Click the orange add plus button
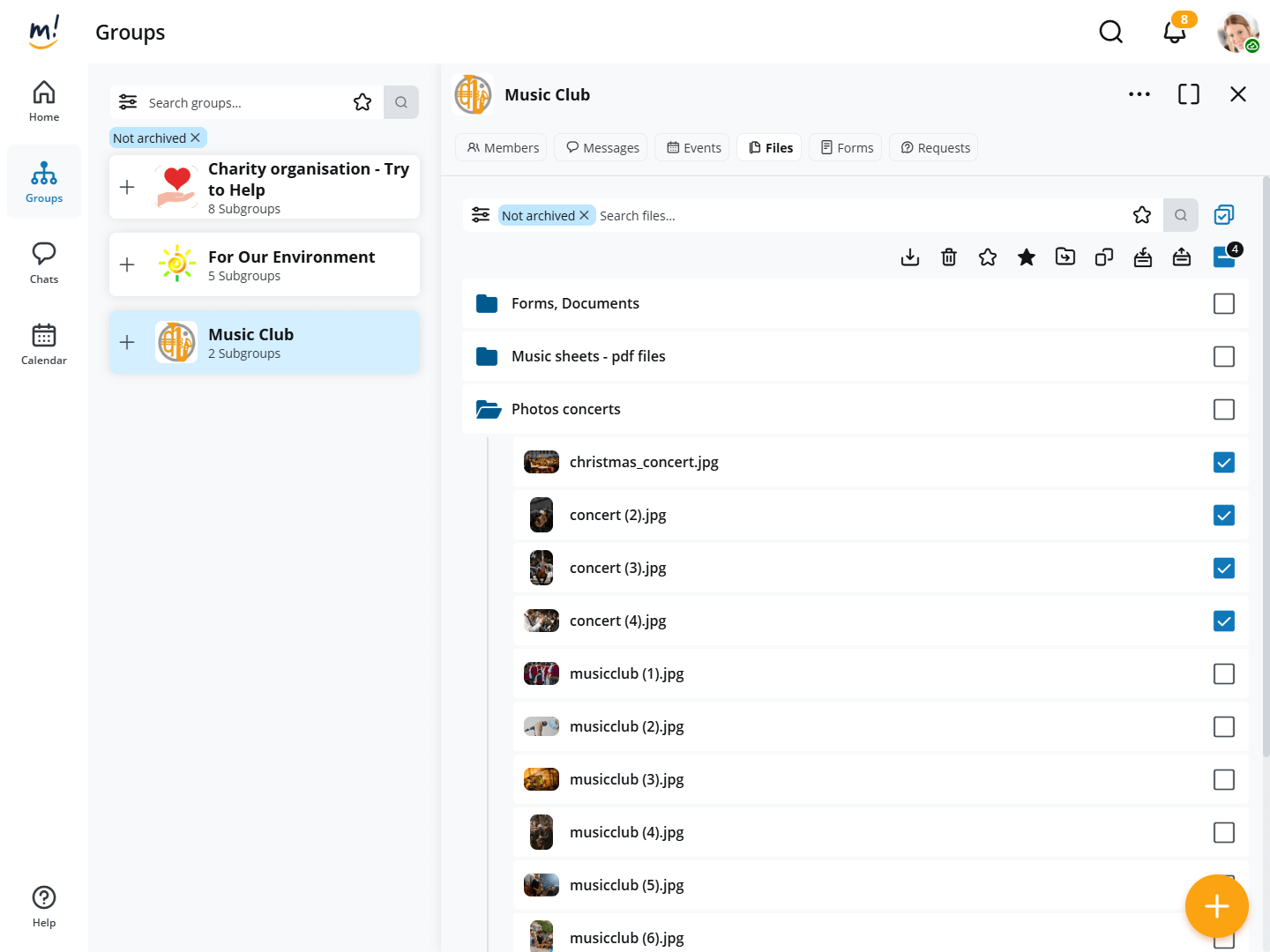This screenshot has height=952, width=1270. coord(1216,906)
